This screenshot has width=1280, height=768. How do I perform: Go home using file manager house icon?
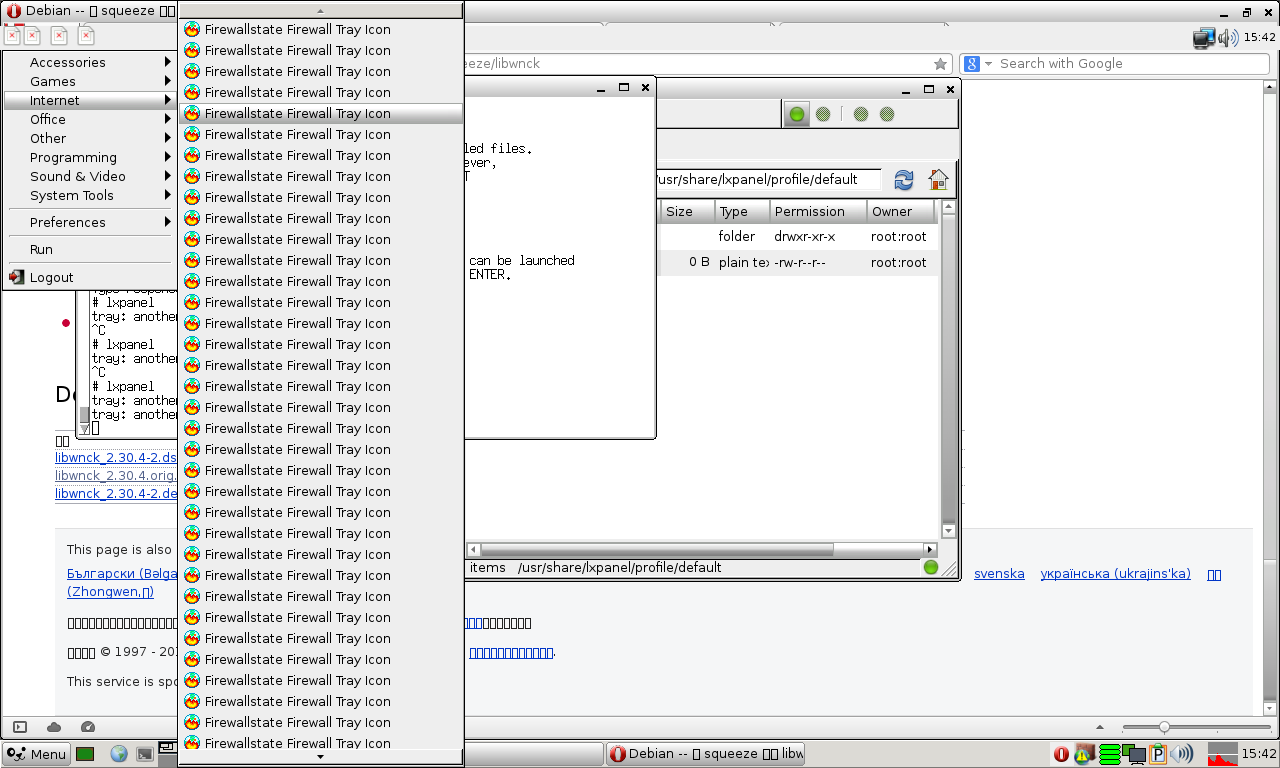coord(938,180)
